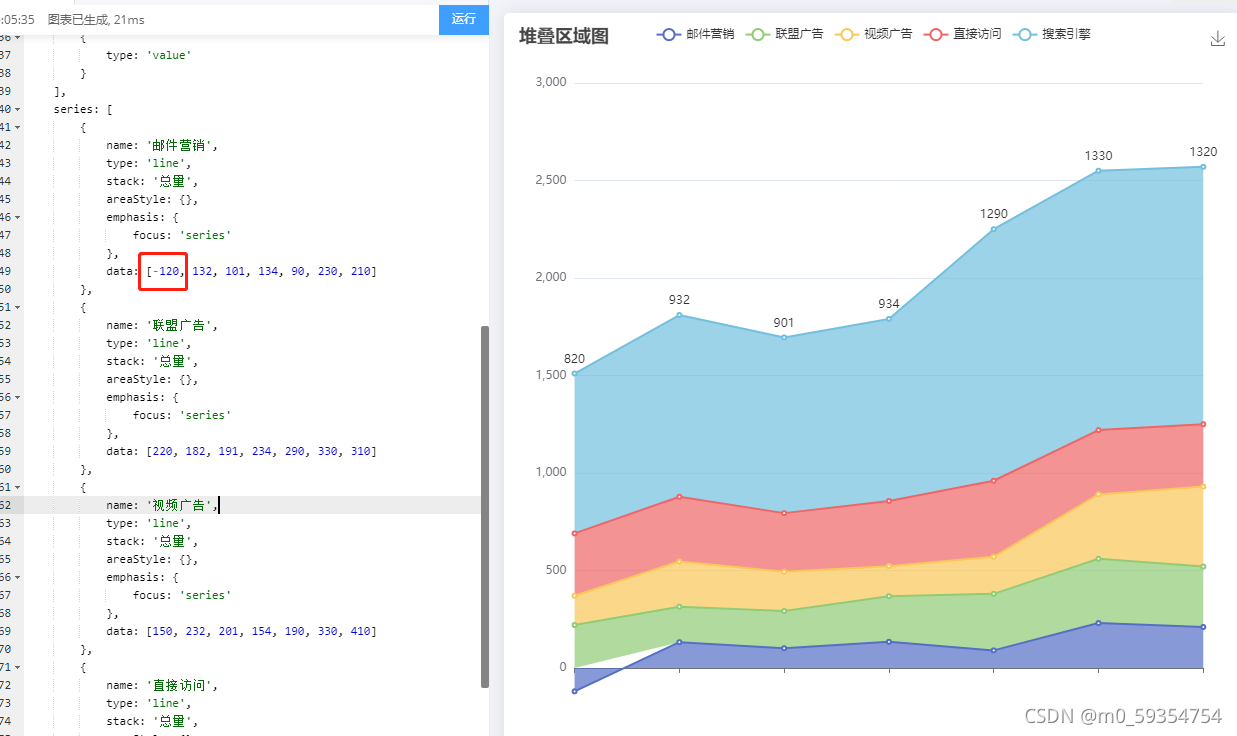1237x736 pixels.
Task: Click the 堆叠区域图 chart title
Action: pyautogui.click(x=564, y=36)
